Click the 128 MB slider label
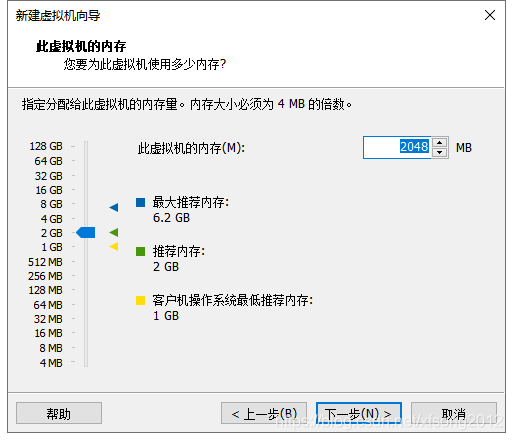513x440 pixels. click(46, 290)
